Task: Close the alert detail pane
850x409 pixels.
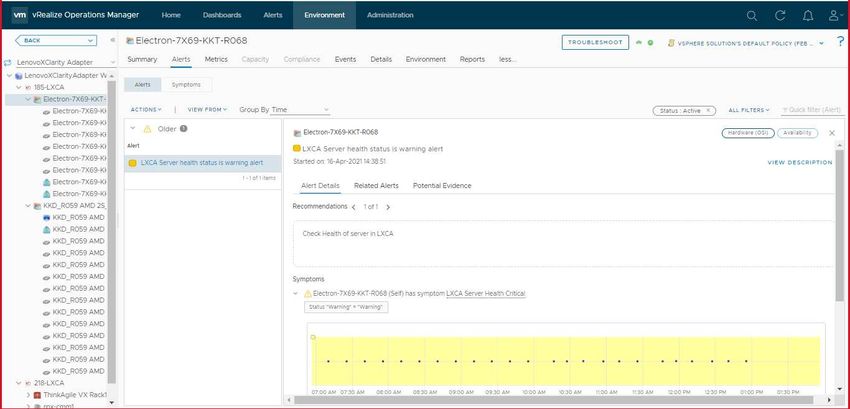Action: point(832,133)
